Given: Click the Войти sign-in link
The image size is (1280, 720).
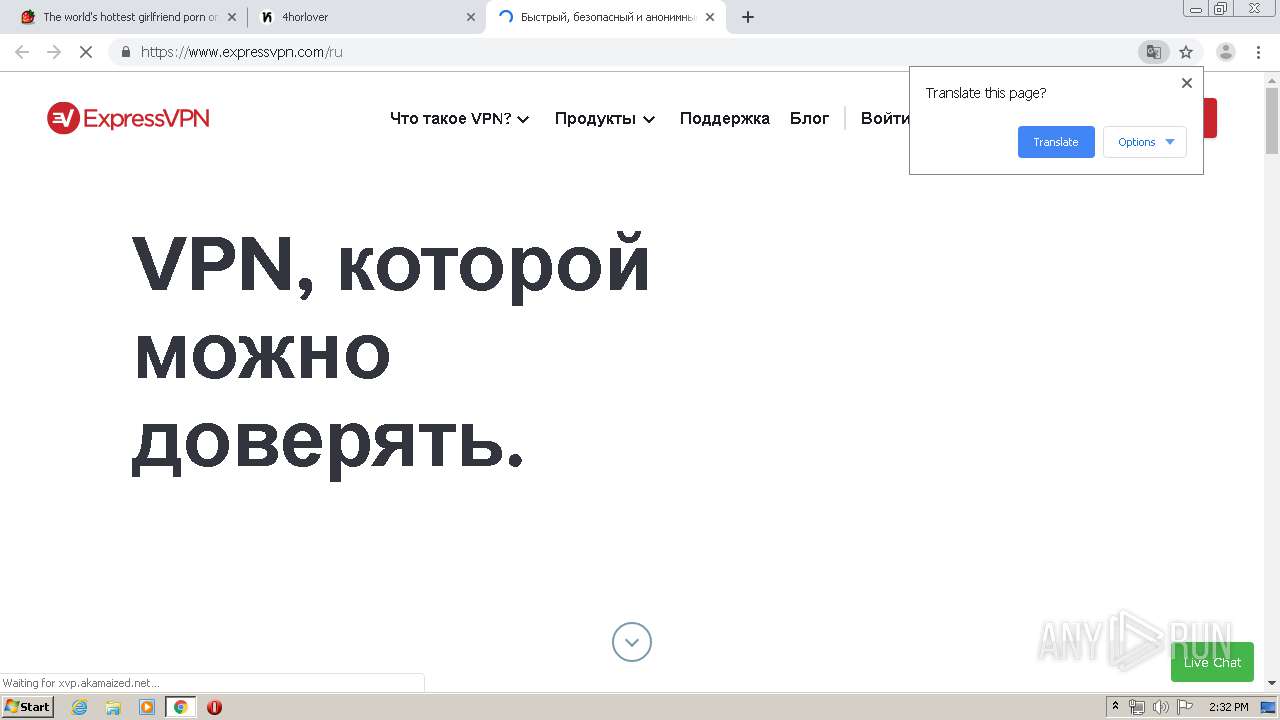Looking at the screenshot, I should click(x=885, y=118).
